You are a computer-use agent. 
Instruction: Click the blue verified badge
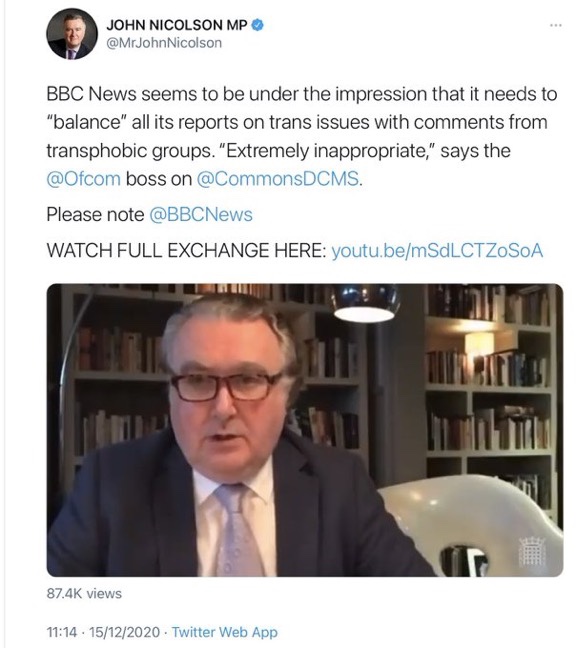click(x=258, y=25)
